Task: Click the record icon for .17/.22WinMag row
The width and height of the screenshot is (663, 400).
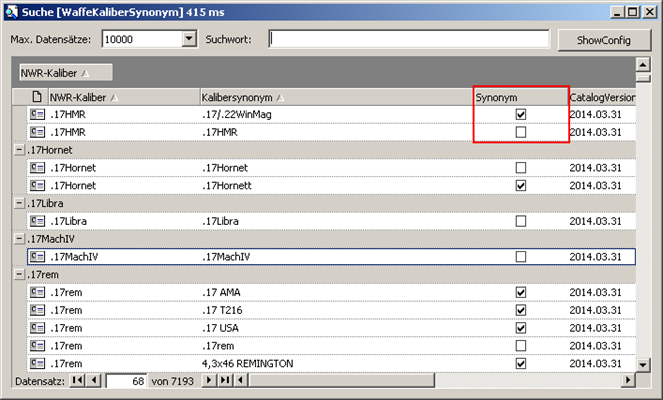Action: (x=38, y=115)
